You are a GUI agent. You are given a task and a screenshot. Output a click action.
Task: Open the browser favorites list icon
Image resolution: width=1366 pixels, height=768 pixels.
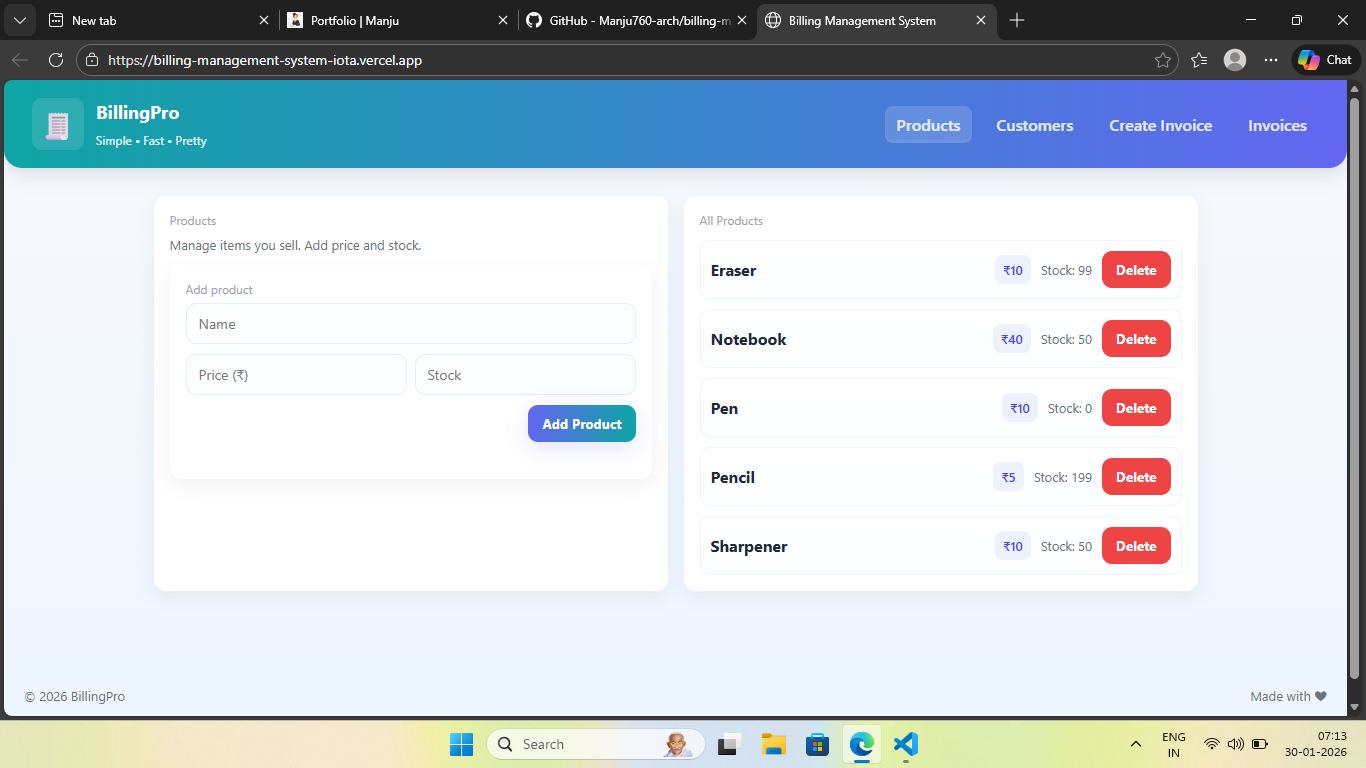pyautogui.click(x=1199, y=60)
